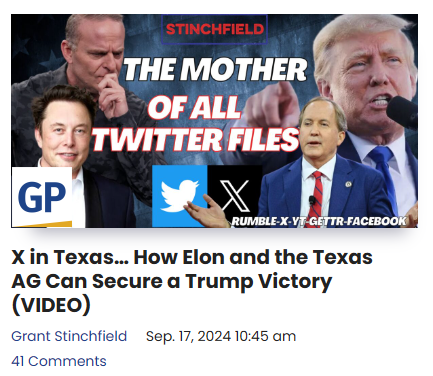Click the RUMBLE-X-YT-GETTR-FACEBOOK caption

(319, 221)
